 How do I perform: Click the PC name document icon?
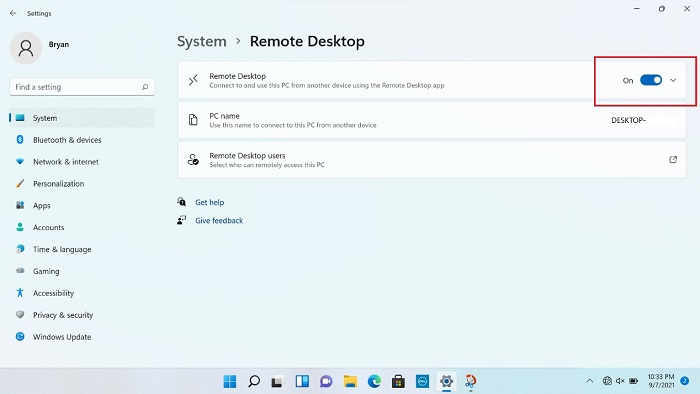click(x=193, y=120)
